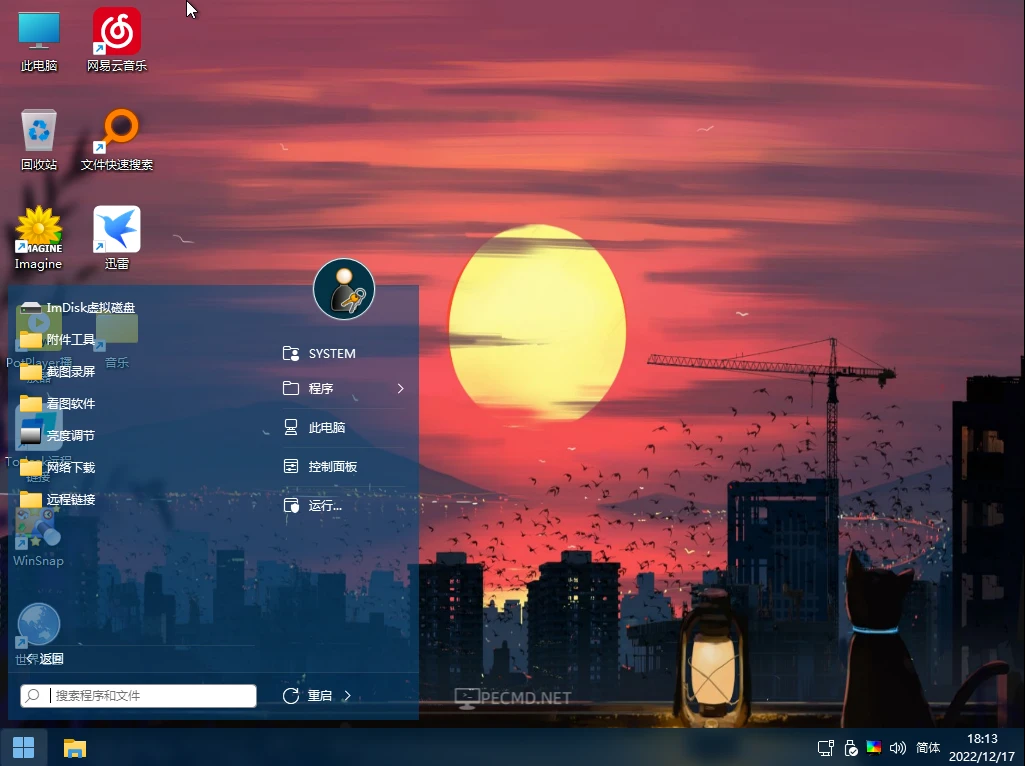Expand the 程序 submenu arrow
The height and width of the screenshot is (766, 1025).
click(400, 388)
